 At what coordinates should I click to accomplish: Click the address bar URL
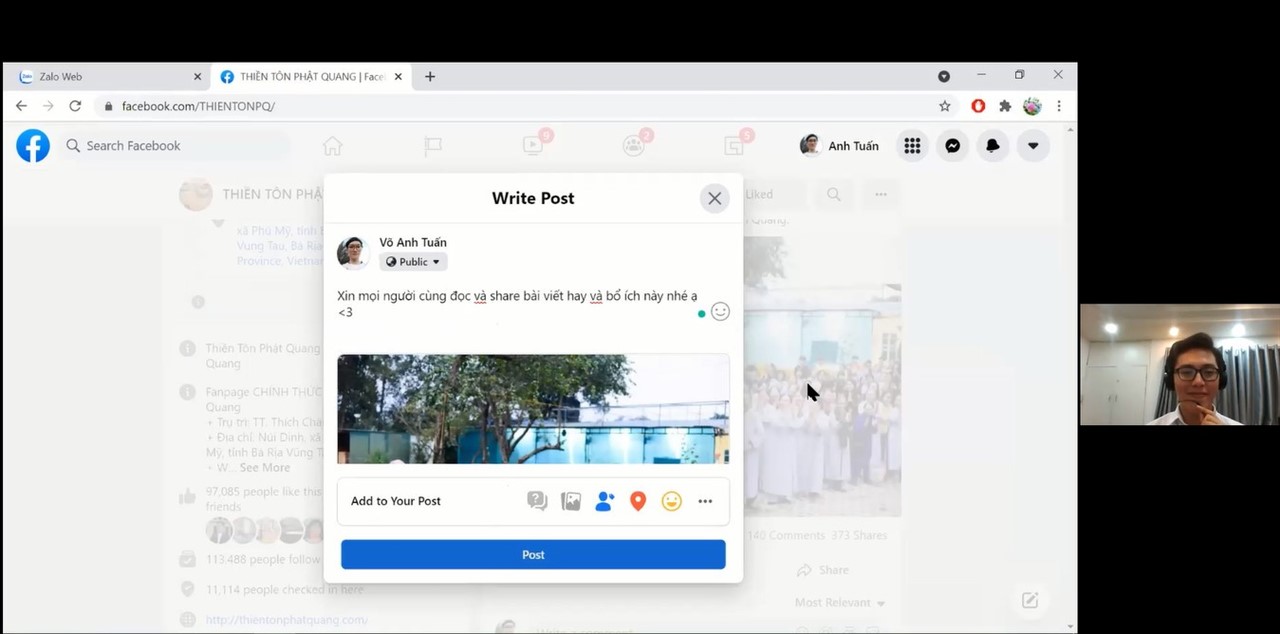pos(198,106)
